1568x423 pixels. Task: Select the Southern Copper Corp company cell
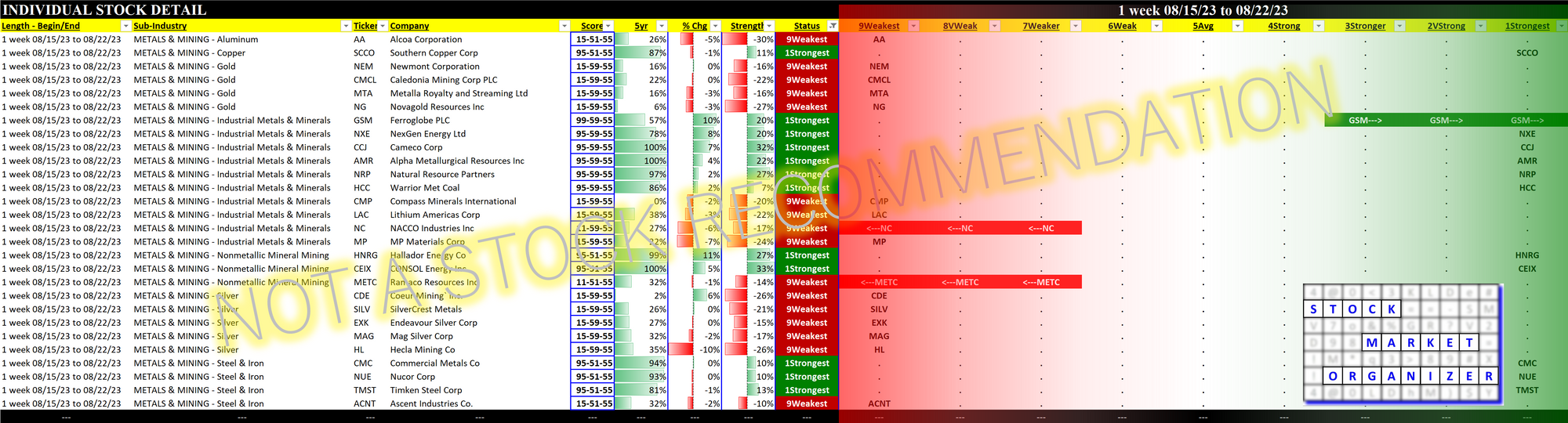434,52
